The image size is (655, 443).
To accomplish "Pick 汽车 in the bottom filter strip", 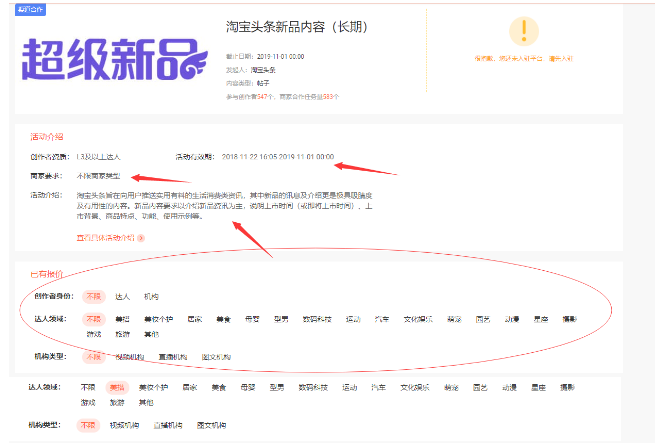I will [378, 387].
